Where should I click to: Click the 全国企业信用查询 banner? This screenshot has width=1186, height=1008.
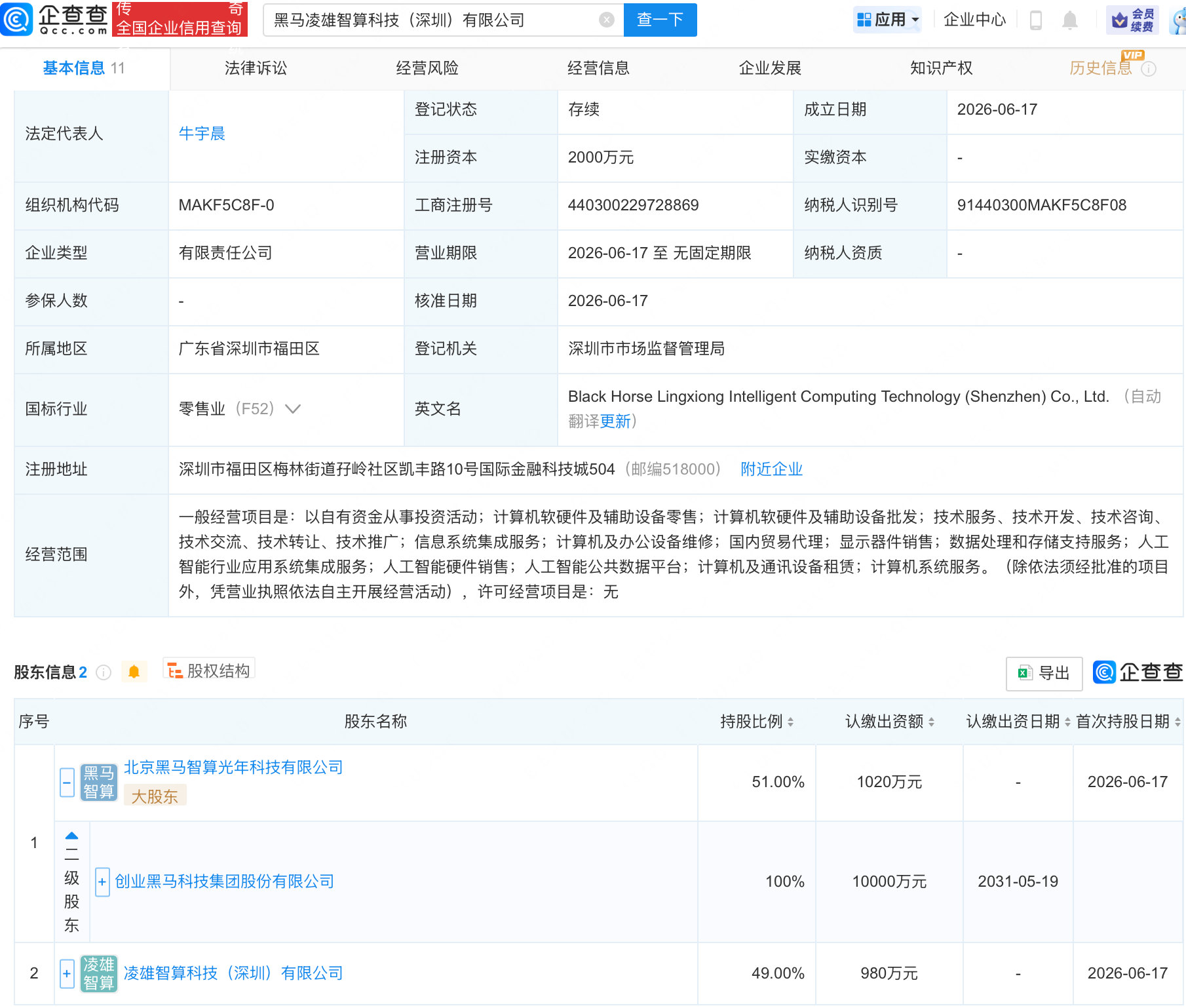coord(180,19)
